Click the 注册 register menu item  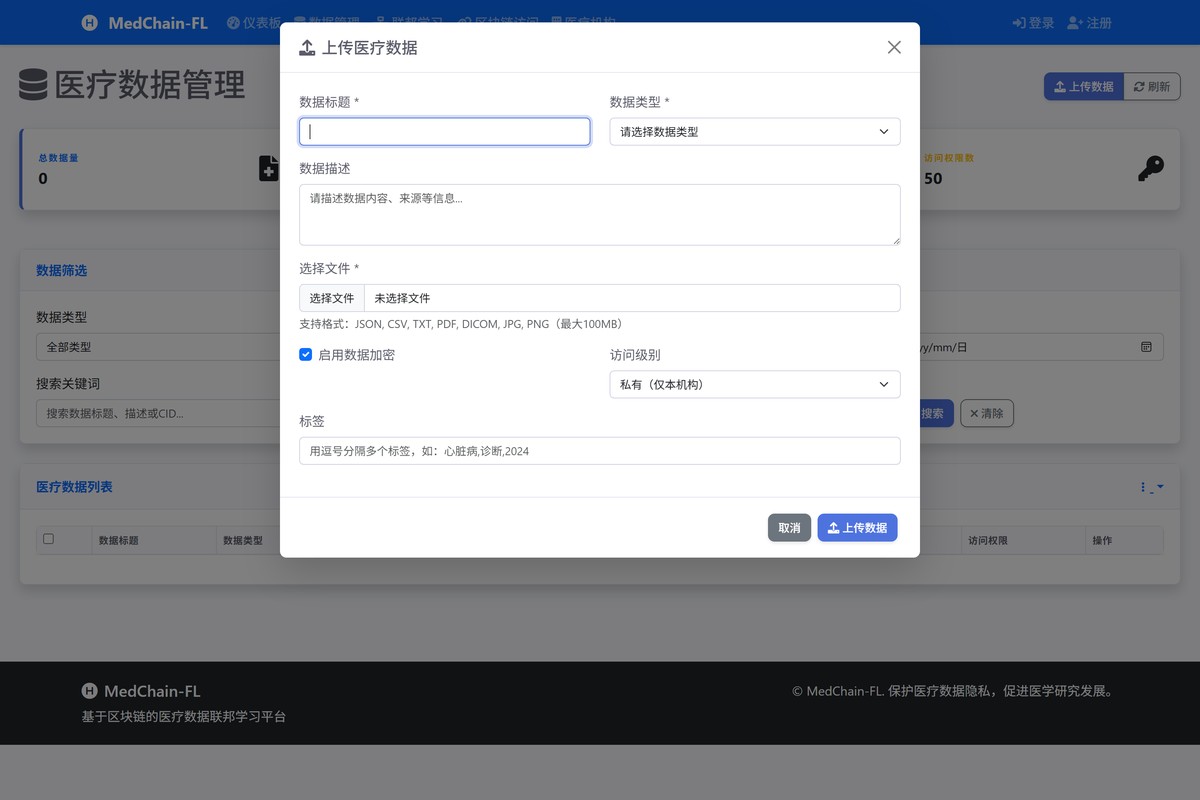click(1089, 22)
